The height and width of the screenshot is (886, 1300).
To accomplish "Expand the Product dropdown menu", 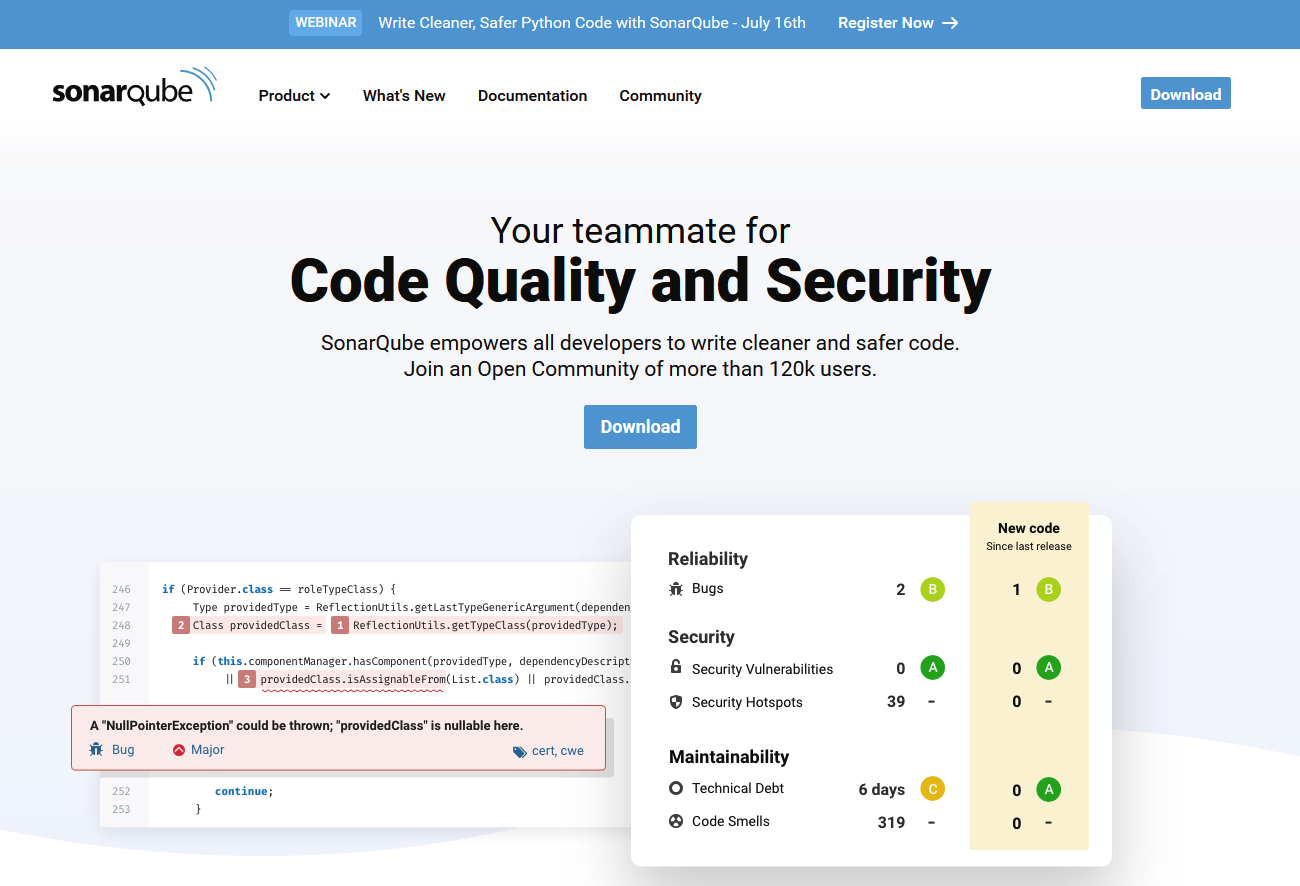I will pos(294,96).
